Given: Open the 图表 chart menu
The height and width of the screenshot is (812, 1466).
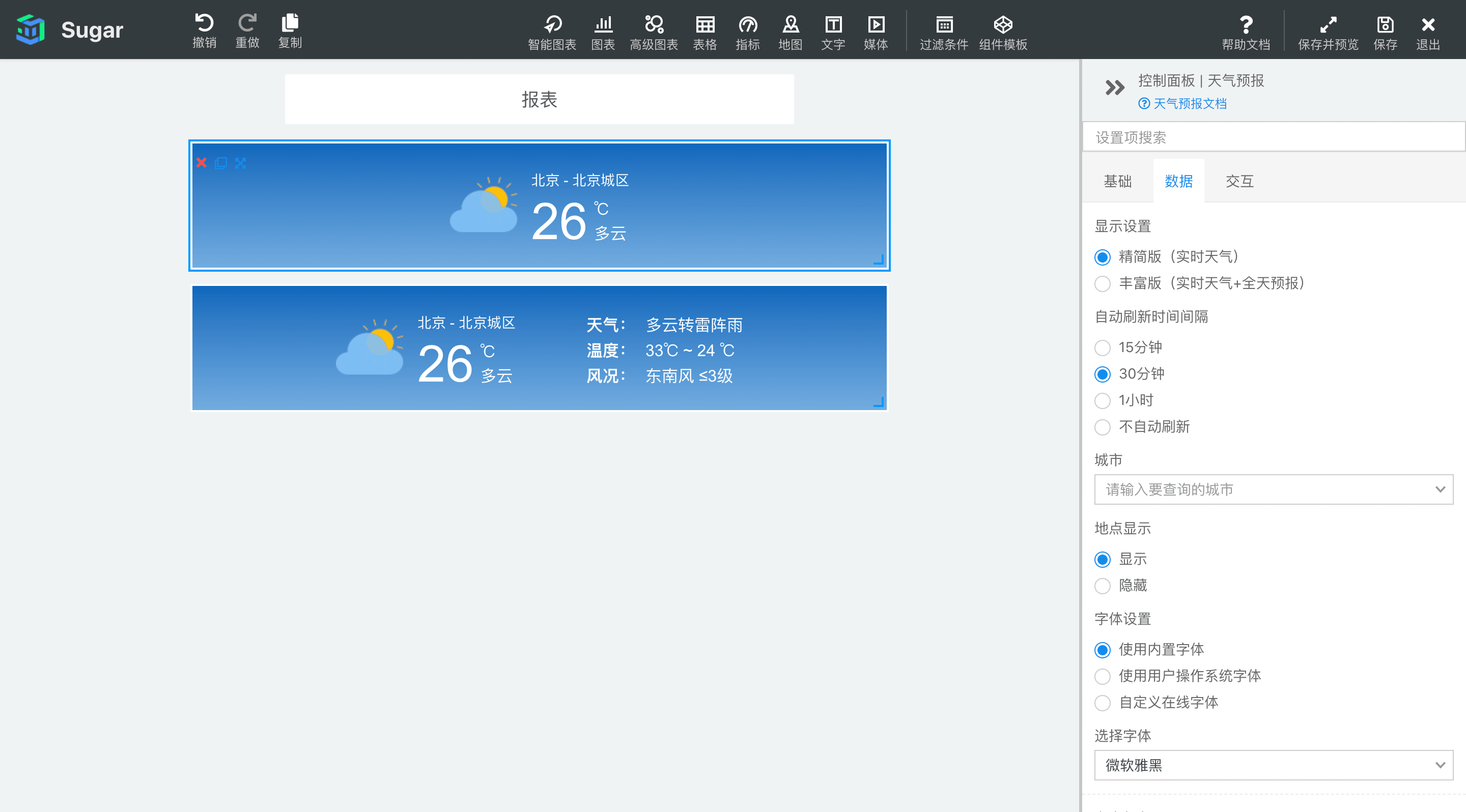Looking at the screenshot, I should (x=603, y=33).
